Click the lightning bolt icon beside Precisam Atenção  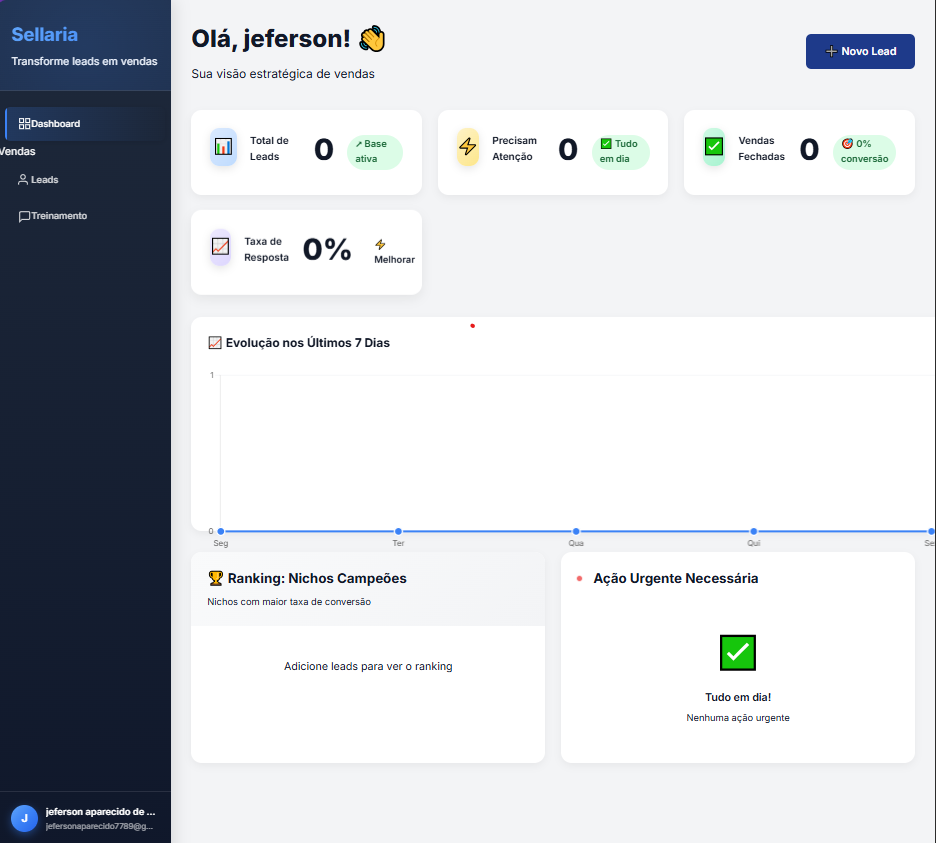tap(468, 147)
